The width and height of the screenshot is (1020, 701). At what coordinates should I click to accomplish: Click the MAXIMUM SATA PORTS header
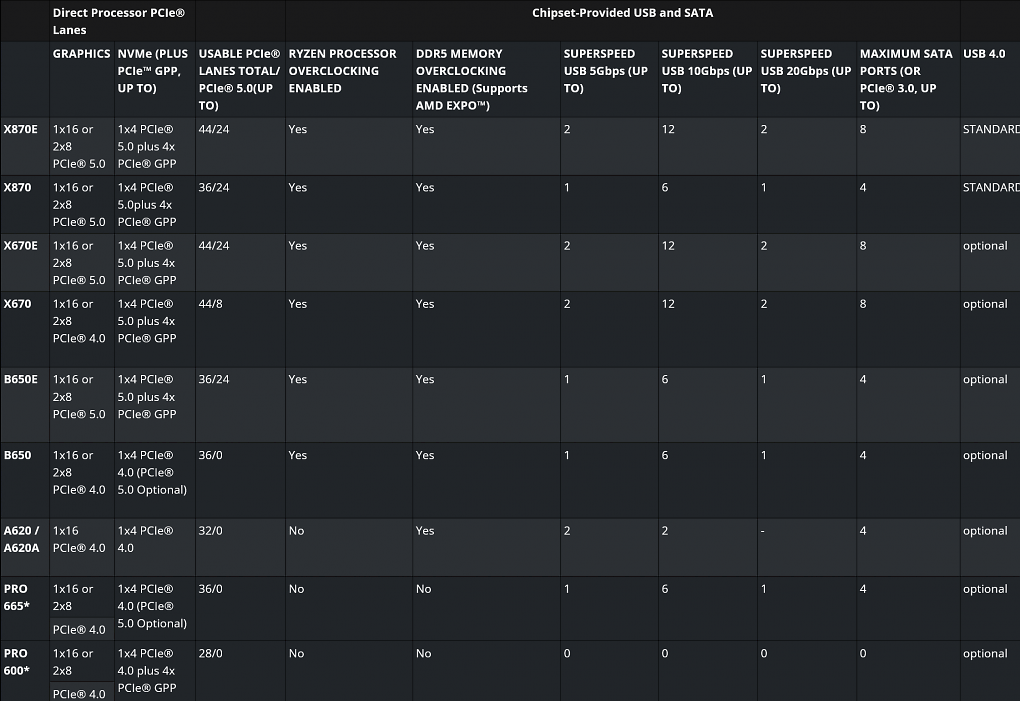click(906, 79)
